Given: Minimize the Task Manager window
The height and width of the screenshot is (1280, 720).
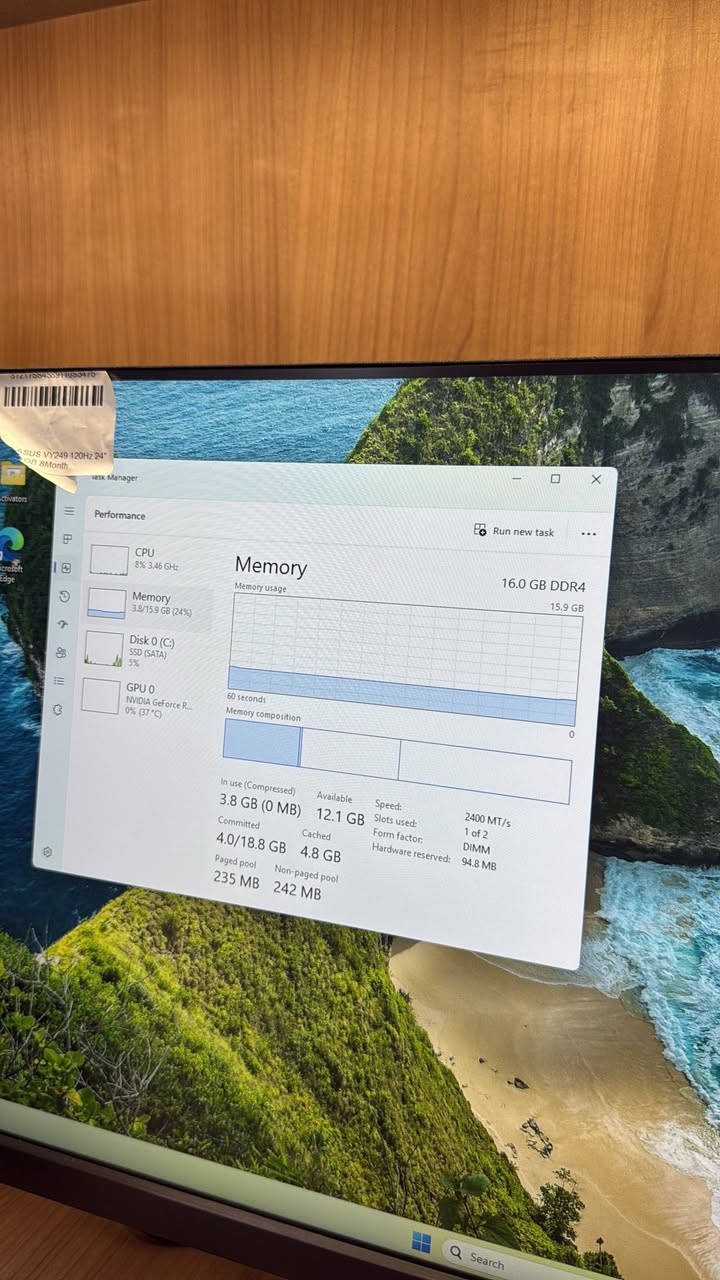Looking at the screenshot, I should 515,479.
